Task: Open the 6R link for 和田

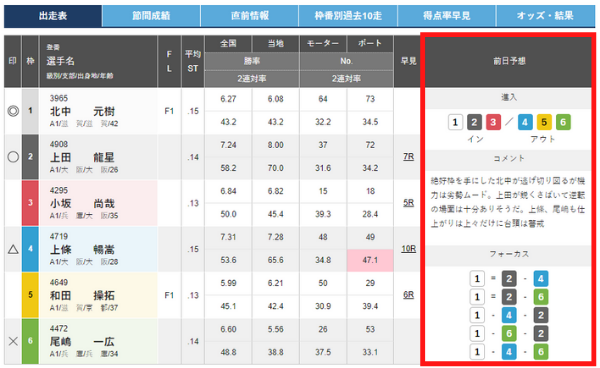Action: pyautogui.click(x=408, y=295)
